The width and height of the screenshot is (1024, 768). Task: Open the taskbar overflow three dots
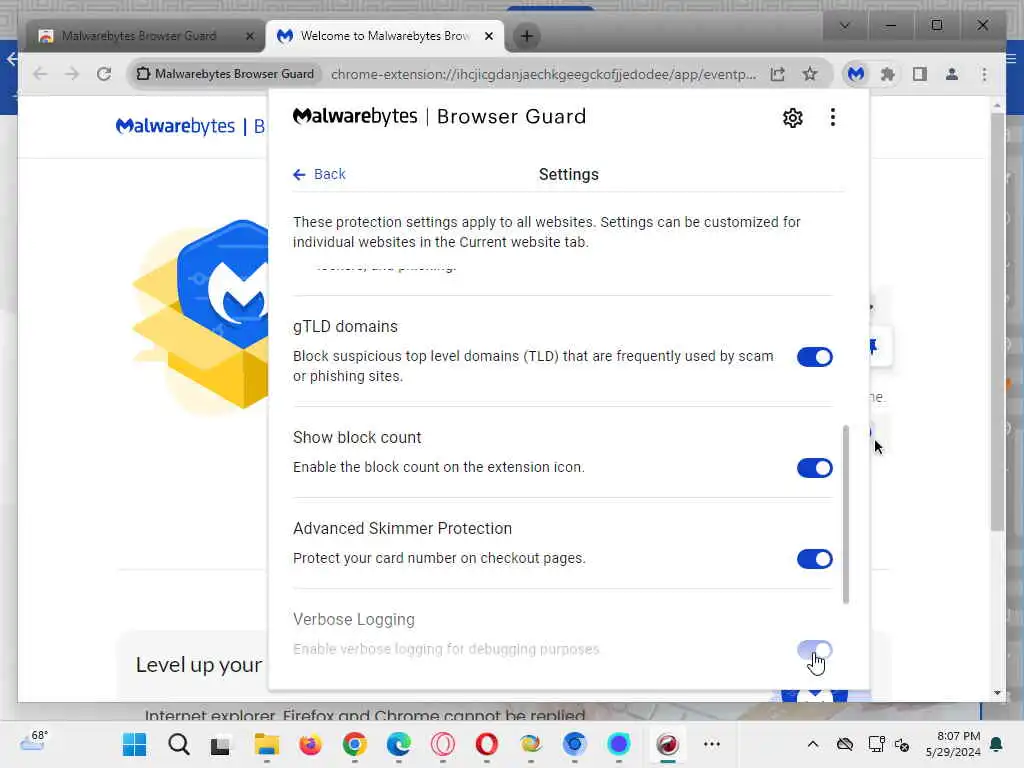(x=711, y=744)
